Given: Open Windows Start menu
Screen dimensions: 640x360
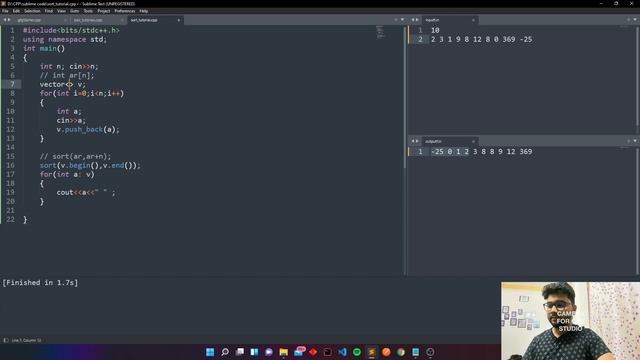Looking at the screenshot, I should coord(210,352).
